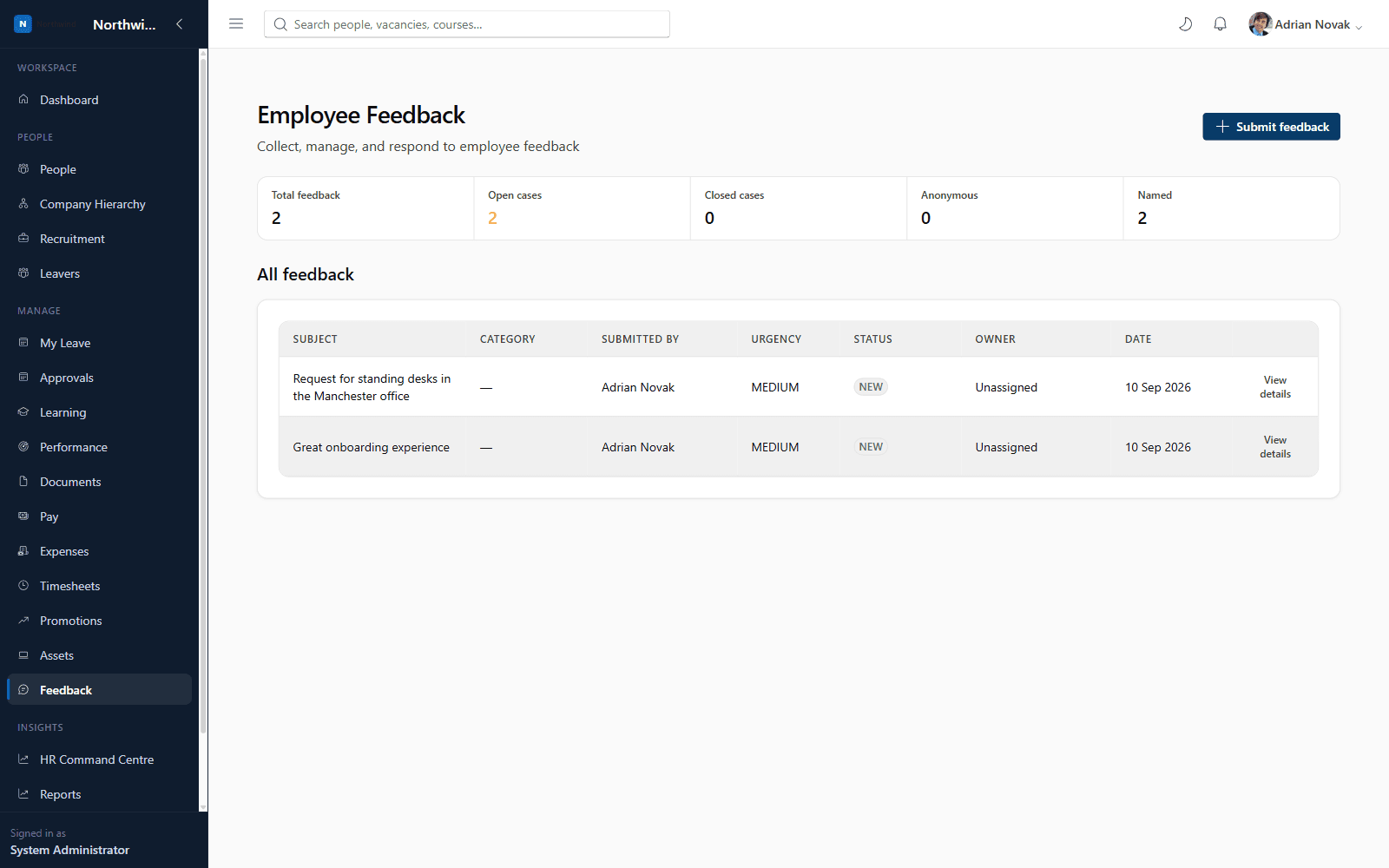Image resolution: width=1389 pixels, height=868 pixels.
Task: View details for Great onboarding experience
Action: point(1275,447)
